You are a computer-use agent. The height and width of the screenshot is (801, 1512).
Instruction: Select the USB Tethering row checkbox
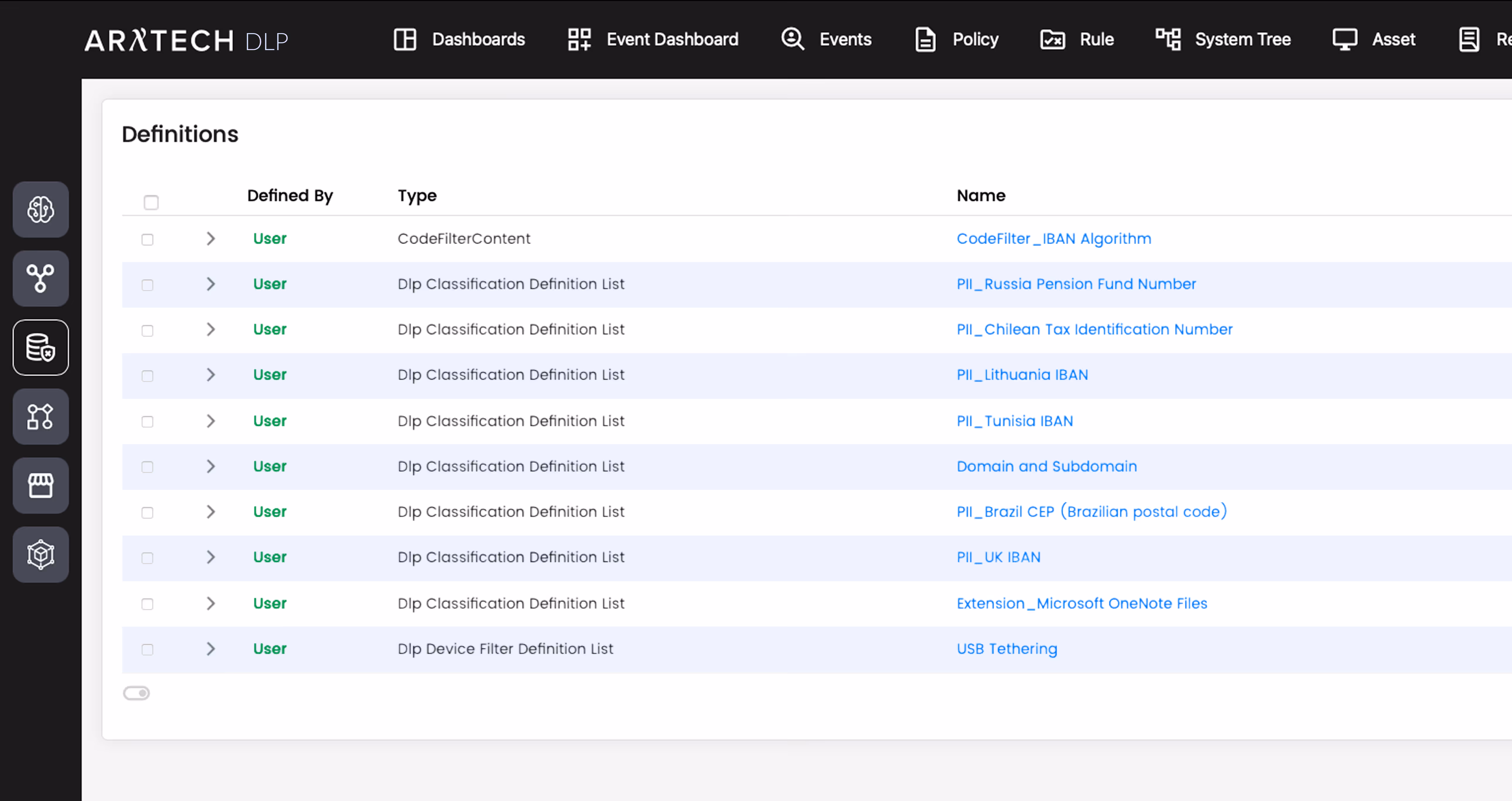pyautogui.click(x=147, y=650)
